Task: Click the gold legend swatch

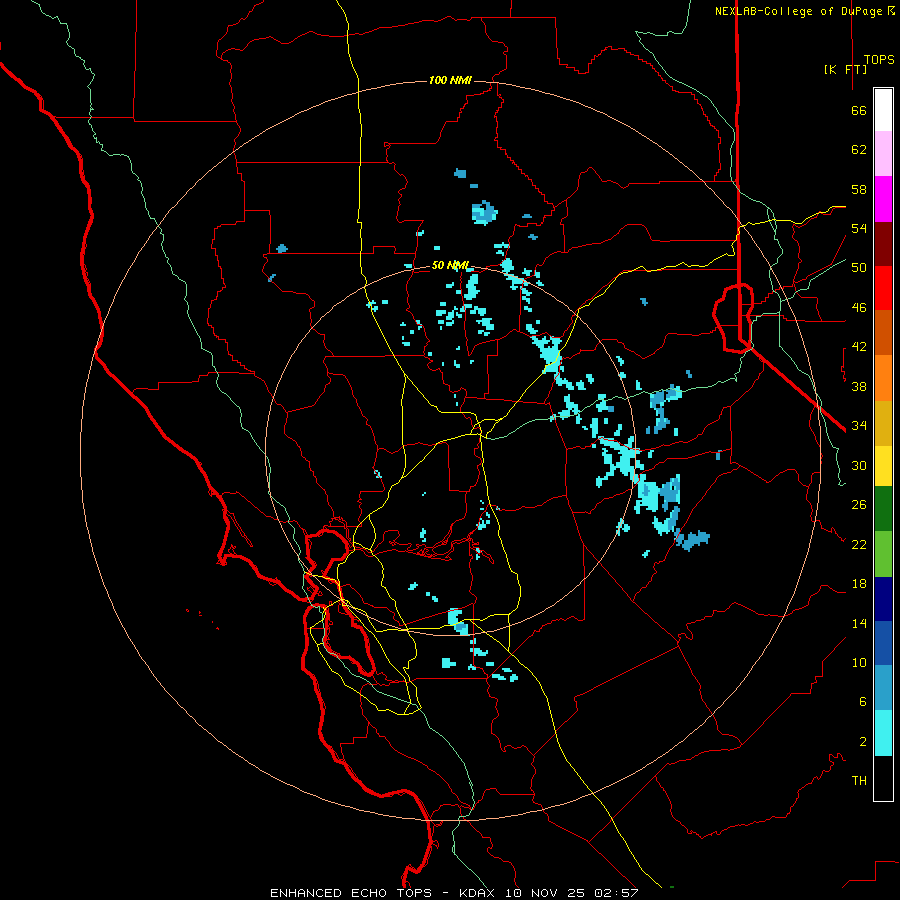Action: click(x=883, y=423)
